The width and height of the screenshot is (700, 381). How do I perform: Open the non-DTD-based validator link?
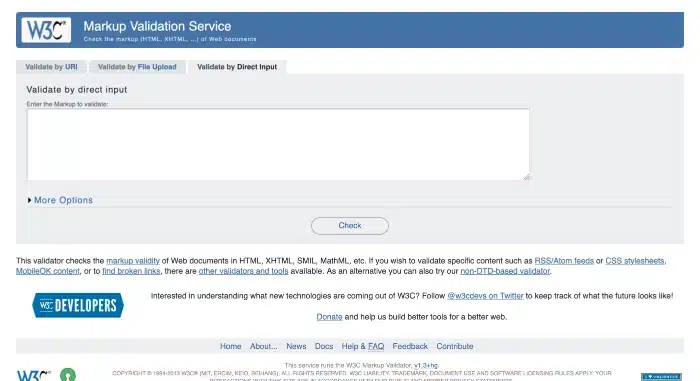pos(505,271)
